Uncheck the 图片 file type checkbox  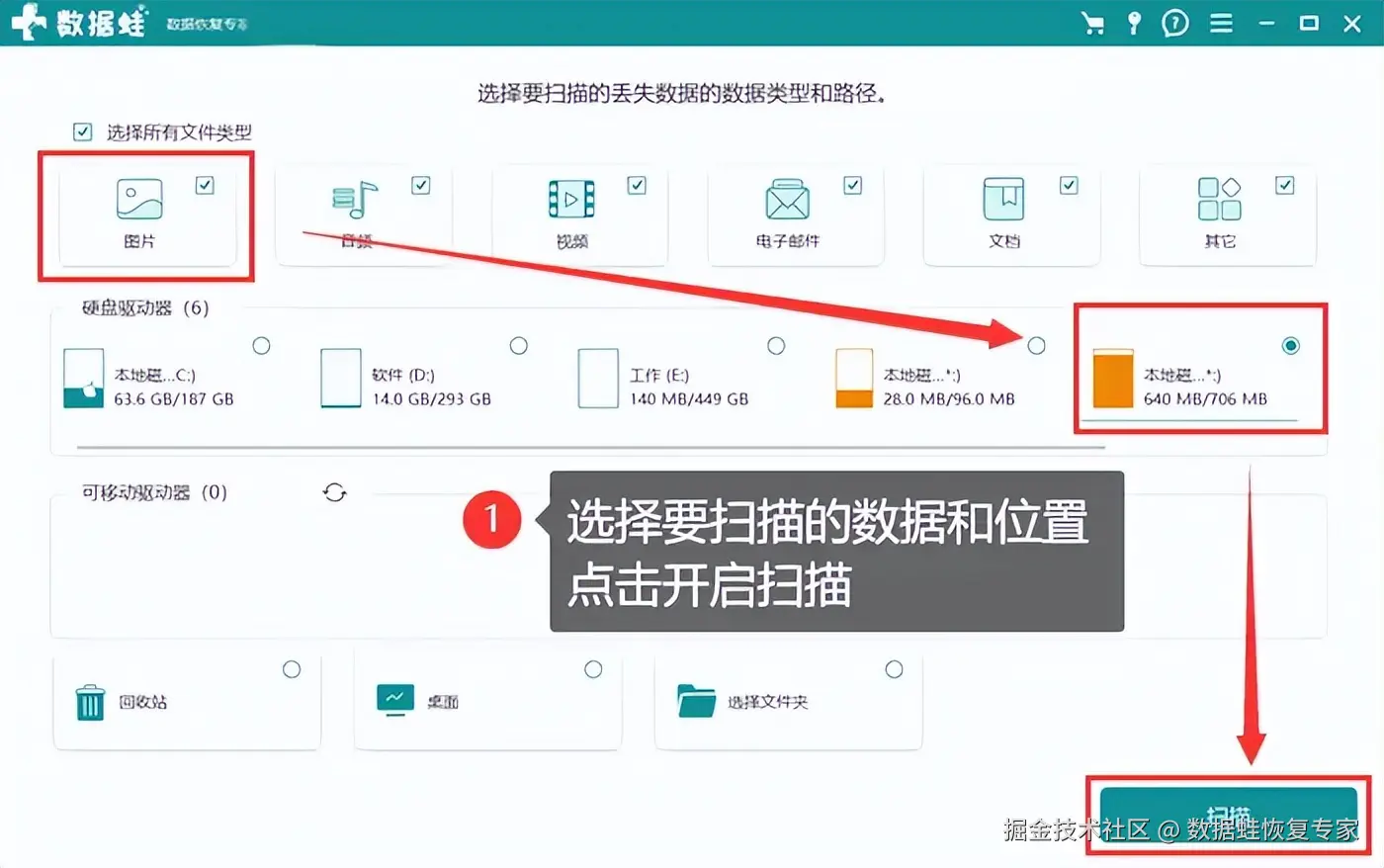(x=205, y=185)
